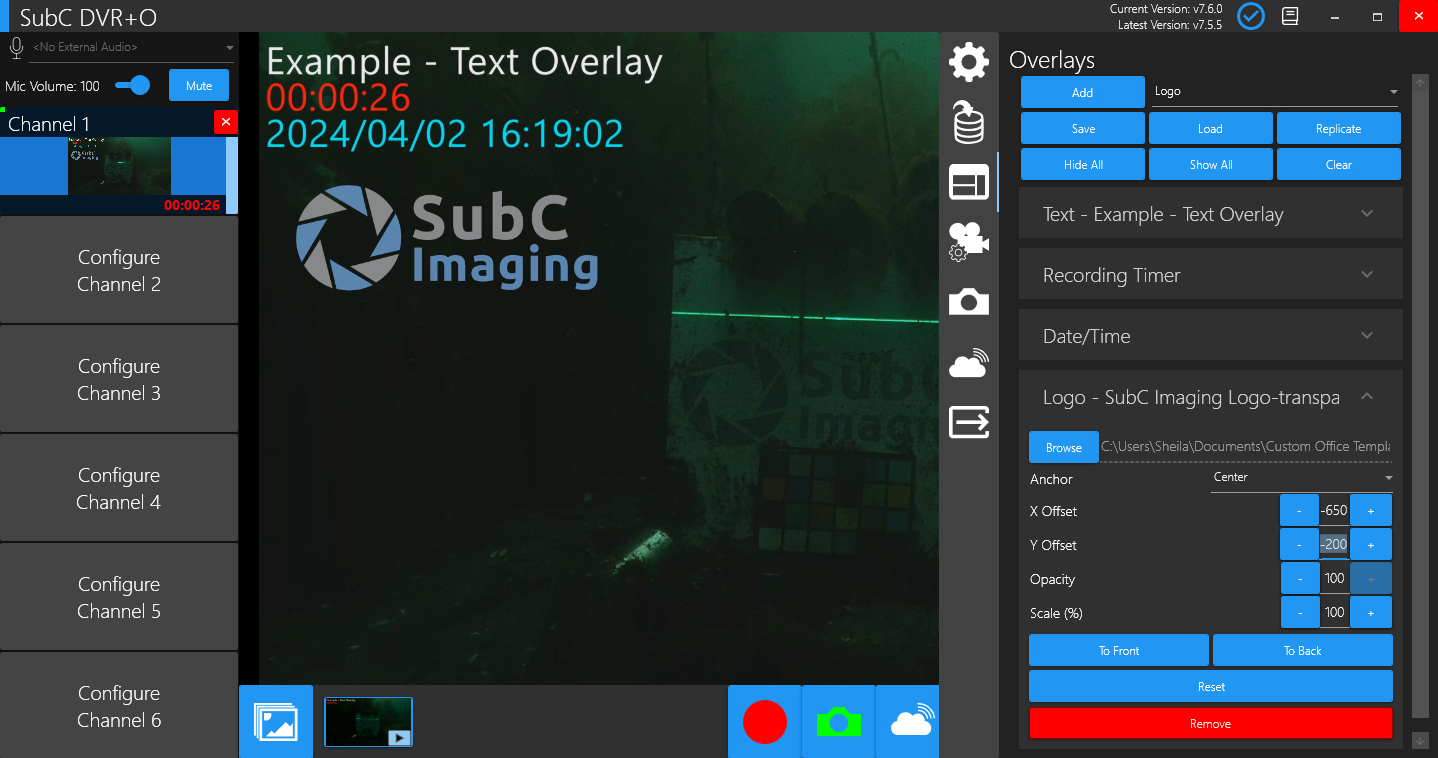Click Browse to choose logo file
The height and width of the screenshot is (758, 1438).
(x=1063, y=447)
